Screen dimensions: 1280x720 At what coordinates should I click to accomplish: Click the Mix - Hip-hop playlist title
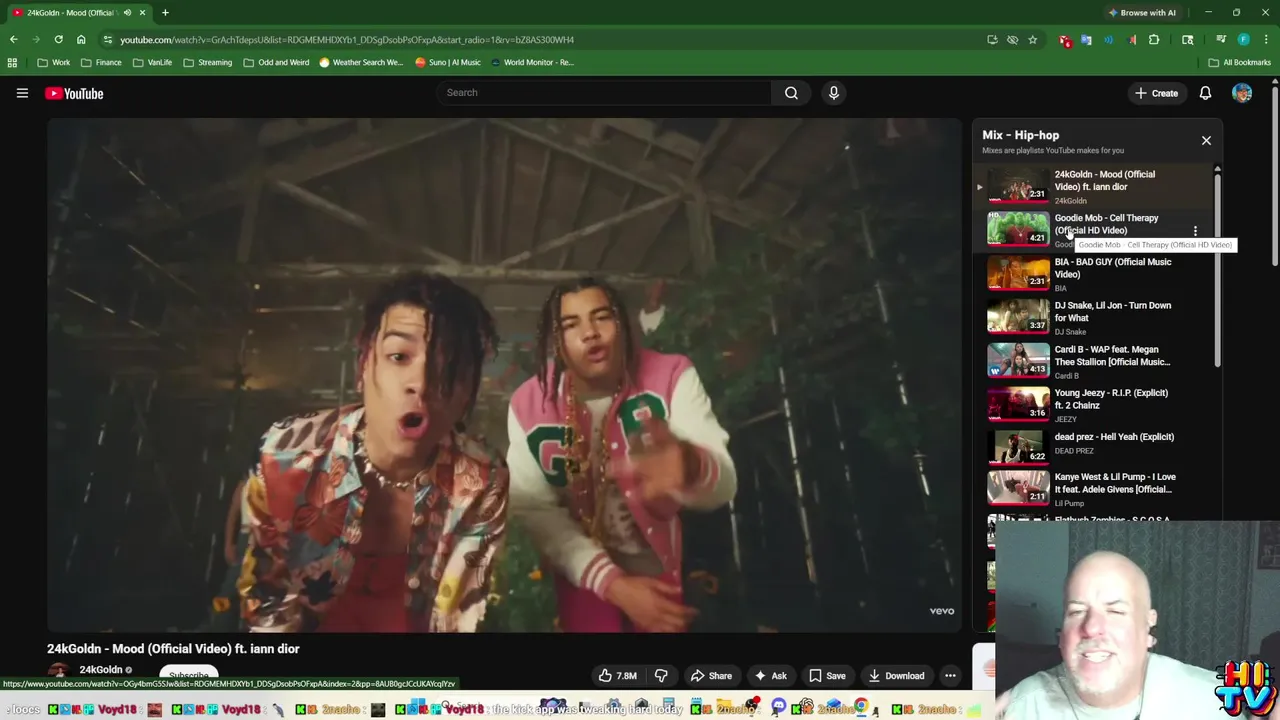click(1020, 135)
